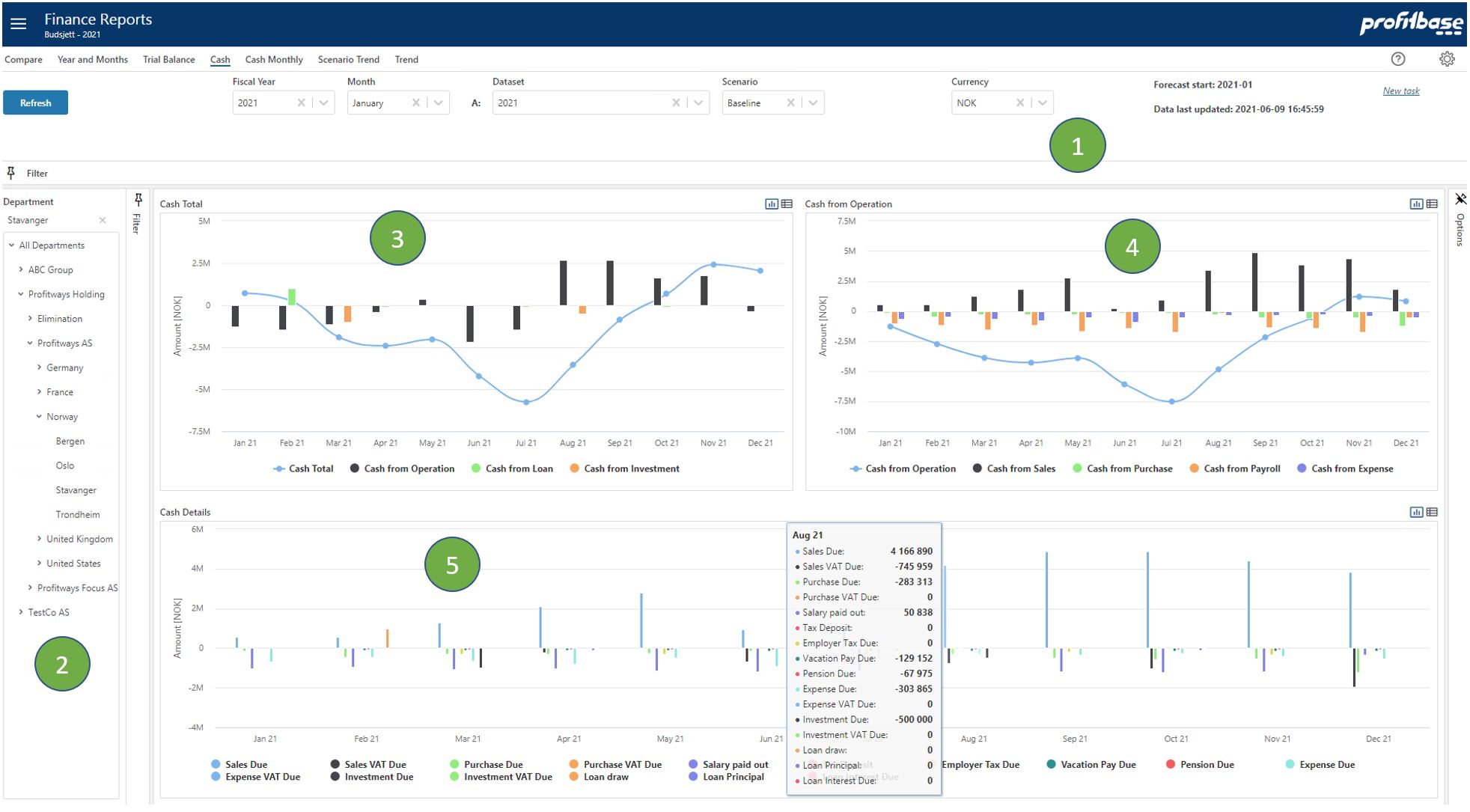Open the Trial Balance tab

(x=169, y=59)
